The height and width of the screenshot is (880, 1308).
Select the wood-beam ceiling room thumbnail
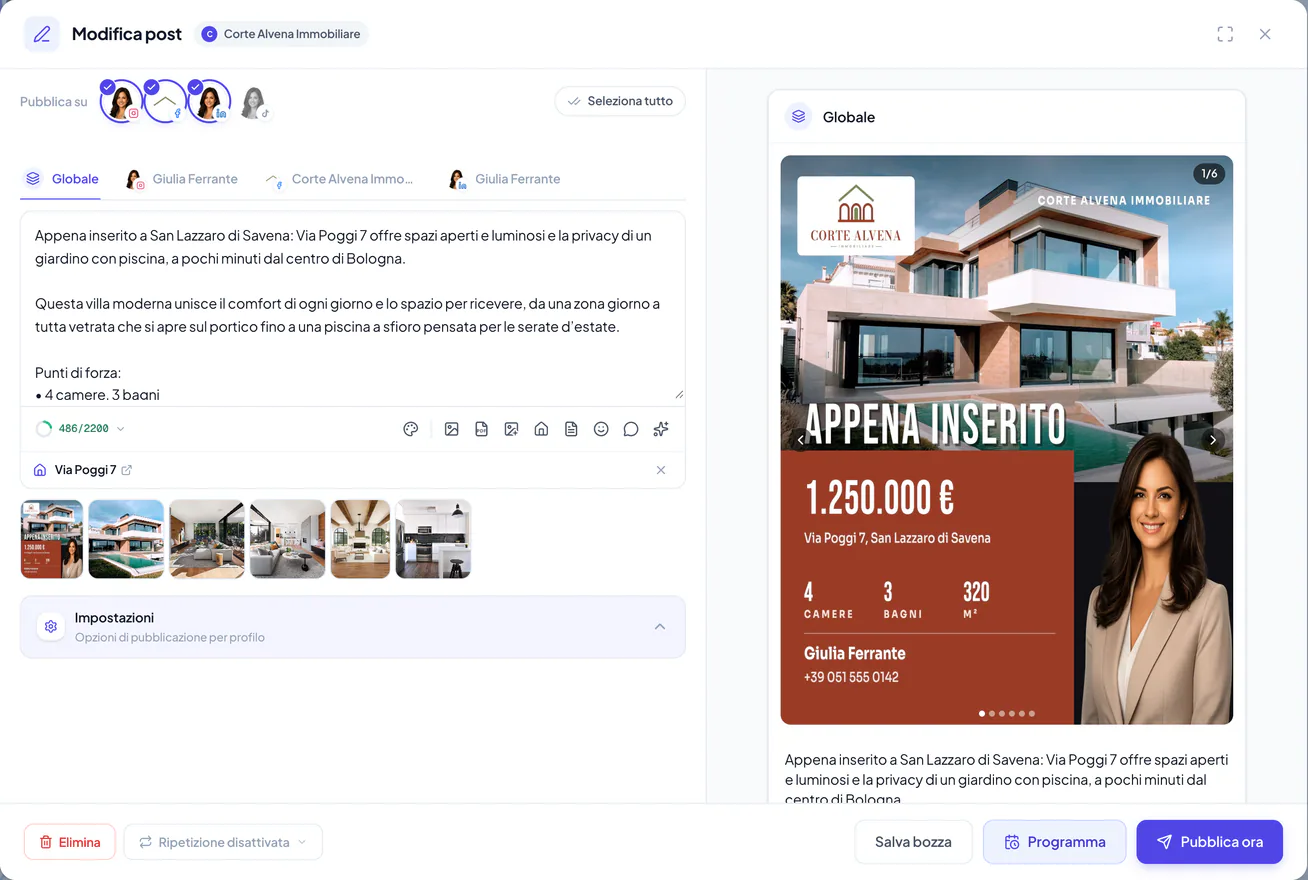pos(360,539)
